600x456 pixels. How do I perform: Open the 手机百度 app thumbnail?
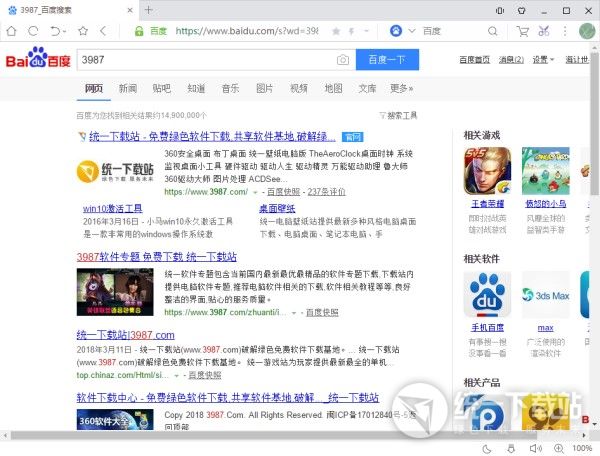click(x=487, y=296)
